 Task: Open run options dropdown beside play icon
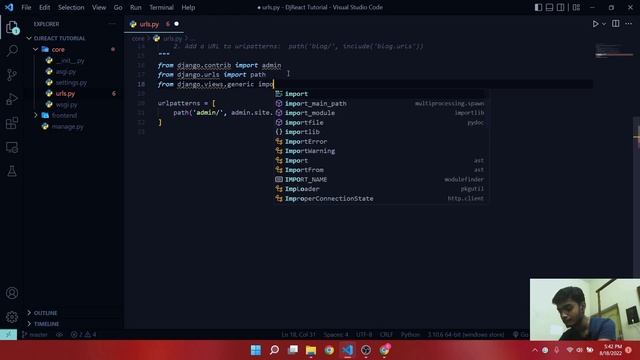coord(604,24)
